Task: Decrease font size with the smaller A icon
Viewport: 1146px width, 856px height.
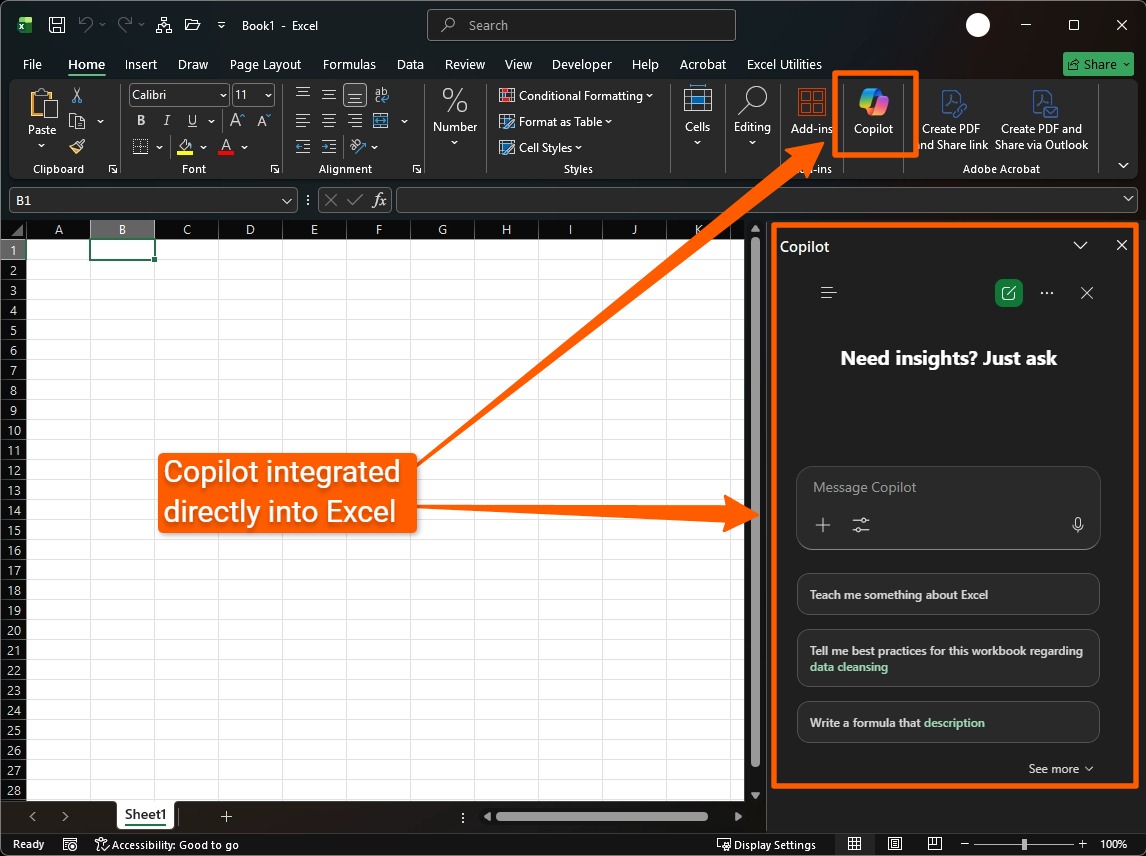Action: [x=263, y=121]
